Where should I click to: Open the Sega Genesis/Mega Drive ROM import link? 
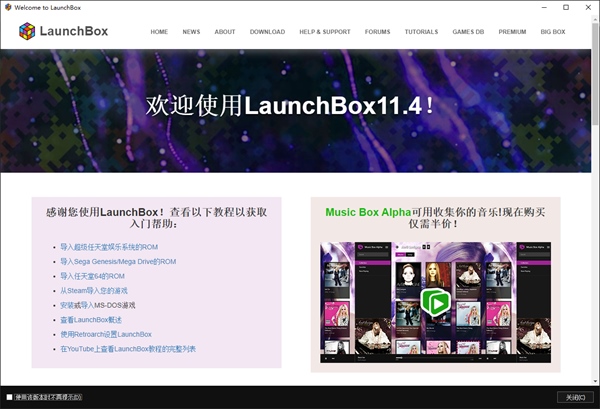click(x=118, y=262)
